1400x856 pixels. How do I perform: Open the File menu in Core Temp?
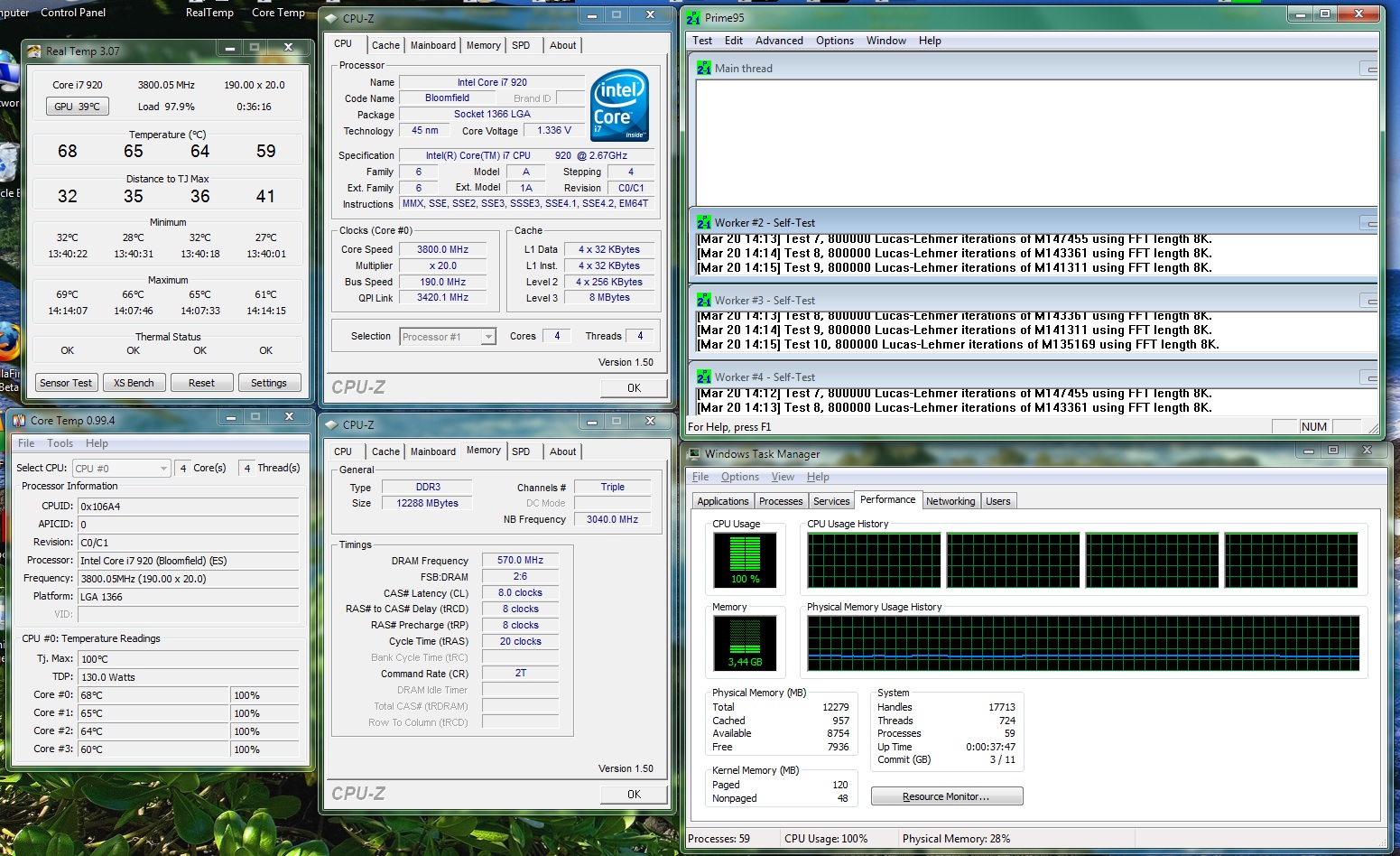26,443
